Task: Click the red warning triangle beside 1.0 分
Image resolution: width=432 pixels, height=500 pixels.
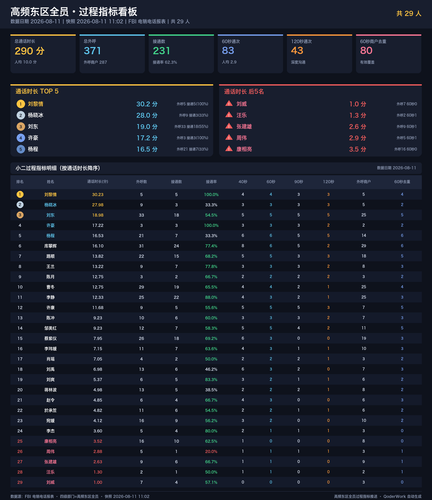Action: tap(229, 104)
